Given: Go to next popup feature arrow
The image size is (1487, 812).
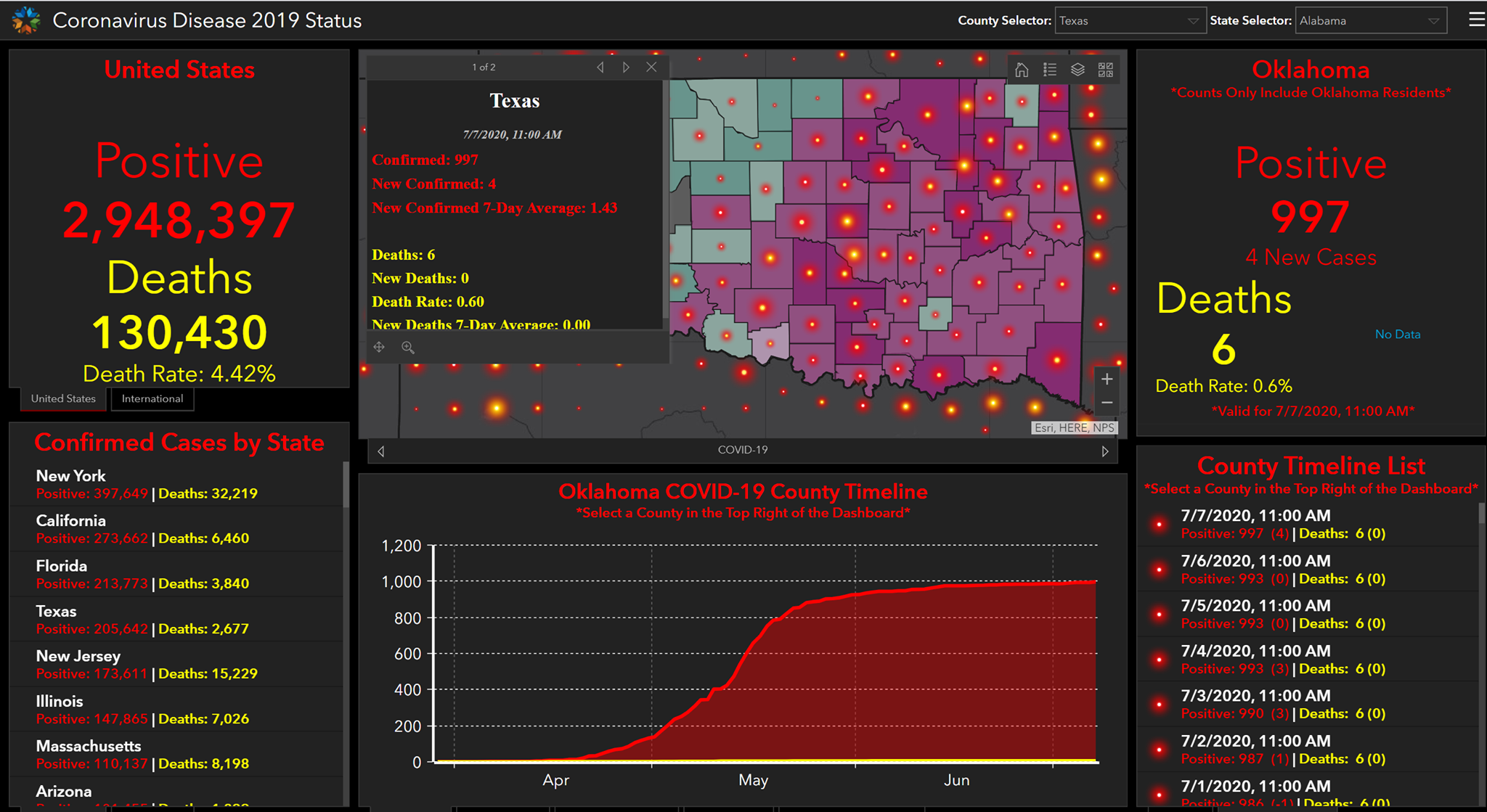Looking at the screenshot, I should pos(626,67).
